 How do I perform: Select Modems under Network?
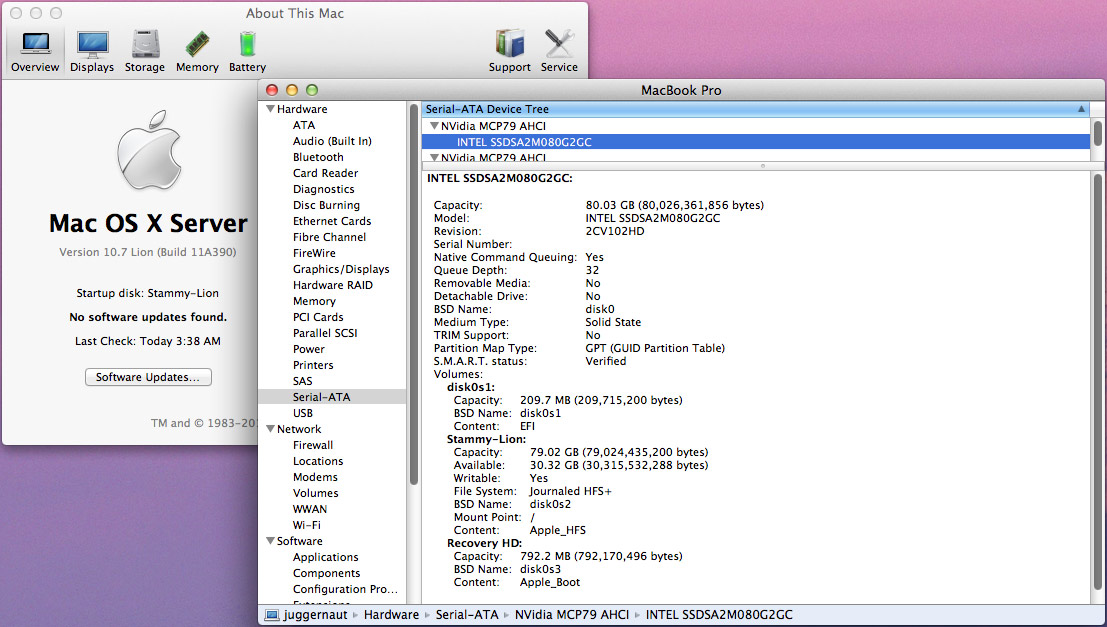click(316, 477)
